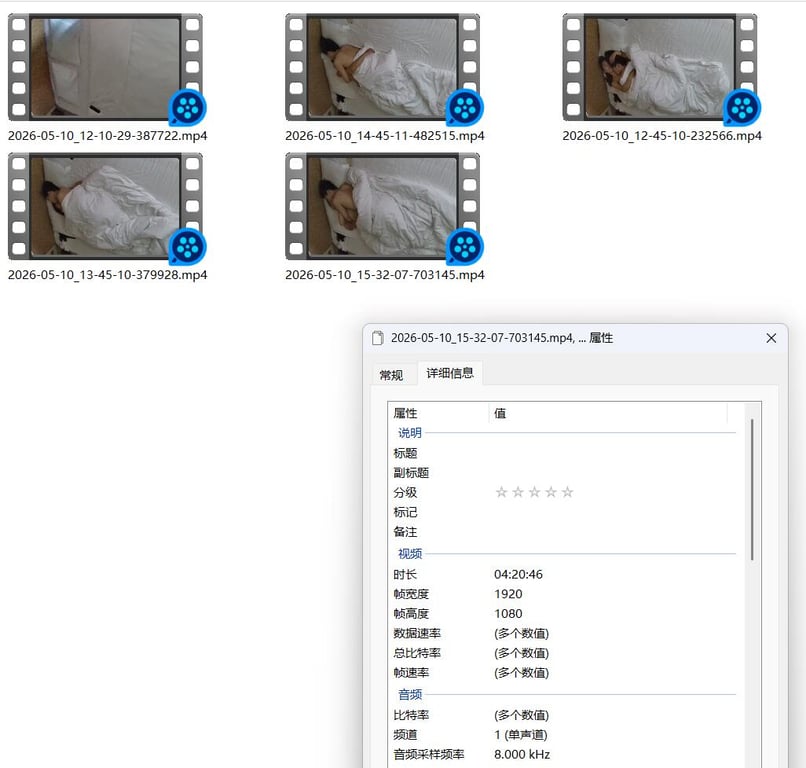Click the 2026-05-10_13-45-10-379928.mp4 file name

tap(107, 275)
